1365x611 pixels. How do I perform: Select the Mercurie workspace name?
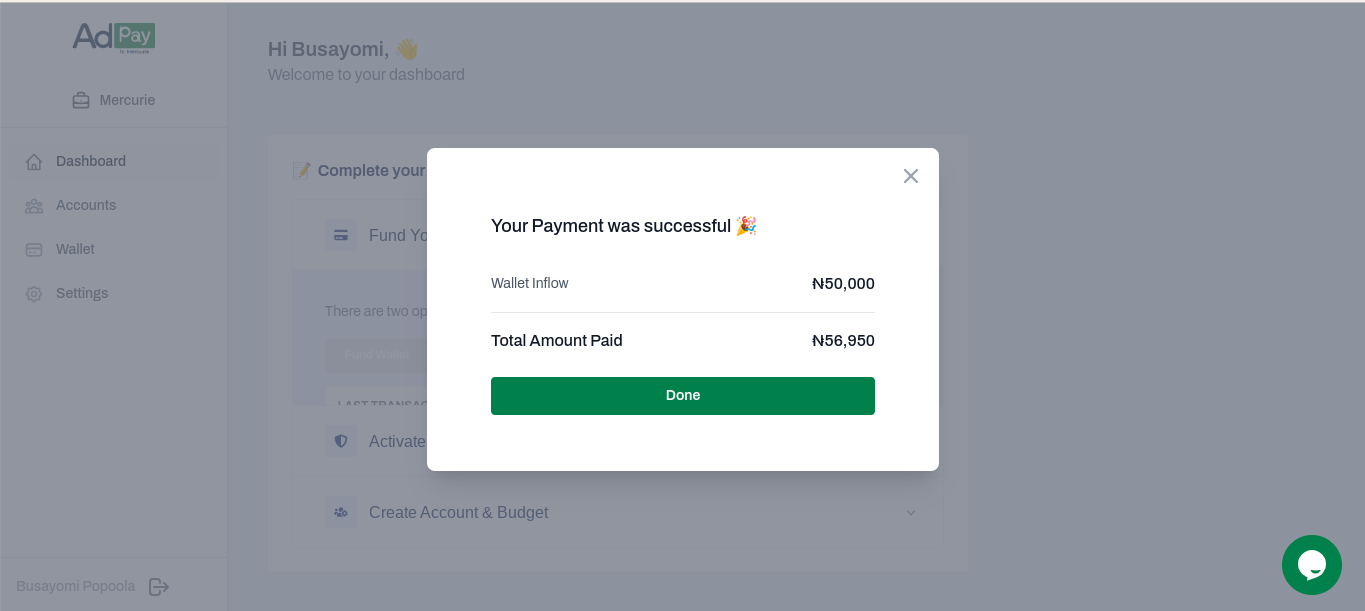click(x=127, y=101)
